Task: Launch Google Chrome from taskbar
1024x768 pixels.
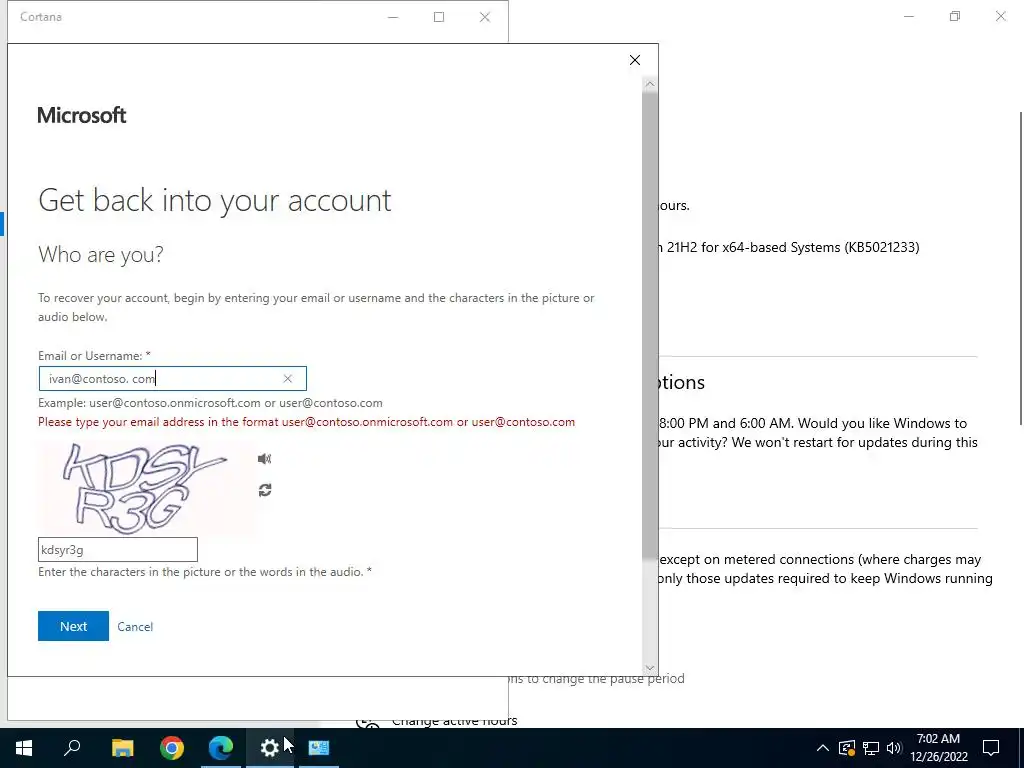Action: [172, 748]
